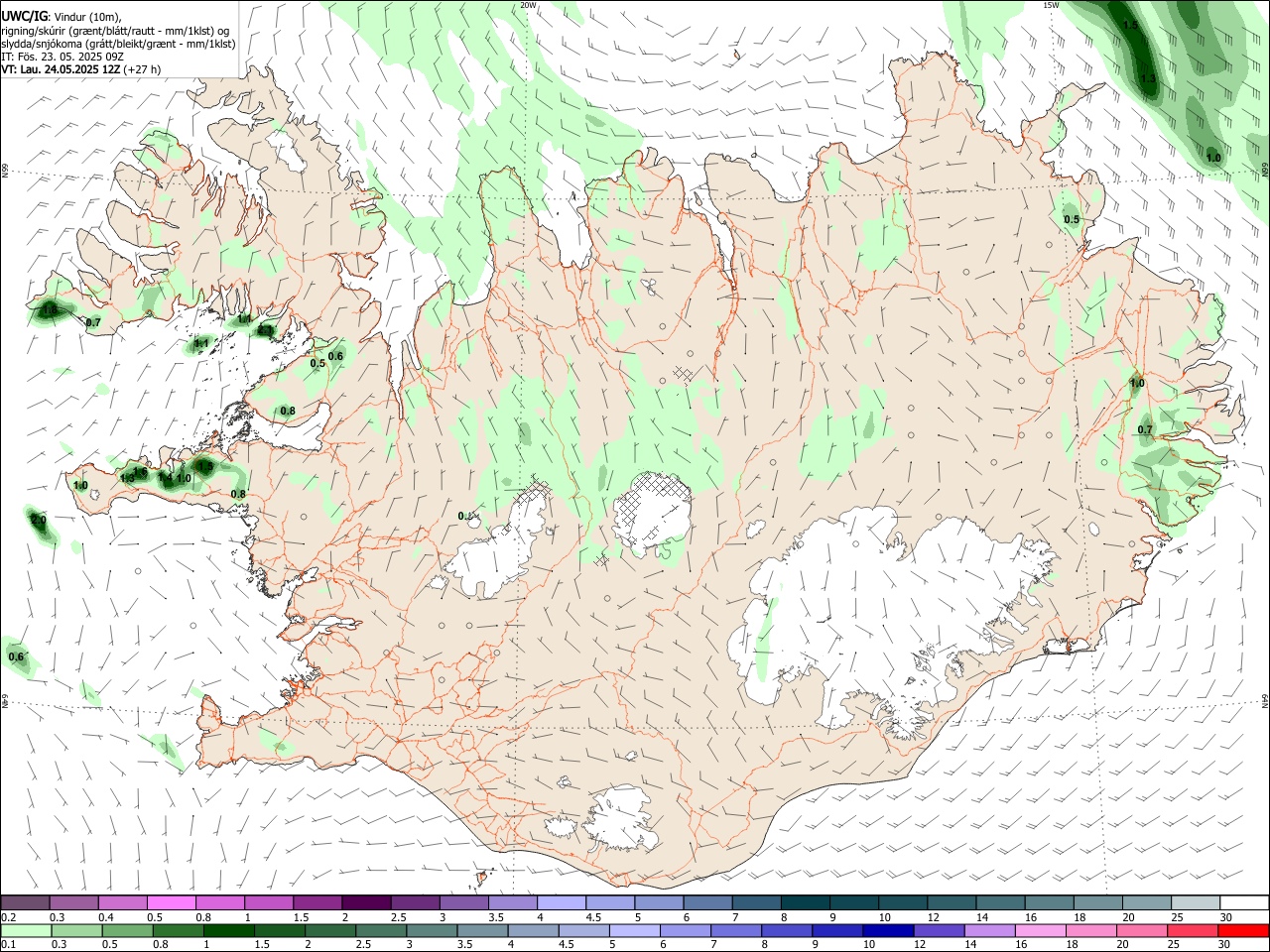Click the 20W longitude label

528,5
